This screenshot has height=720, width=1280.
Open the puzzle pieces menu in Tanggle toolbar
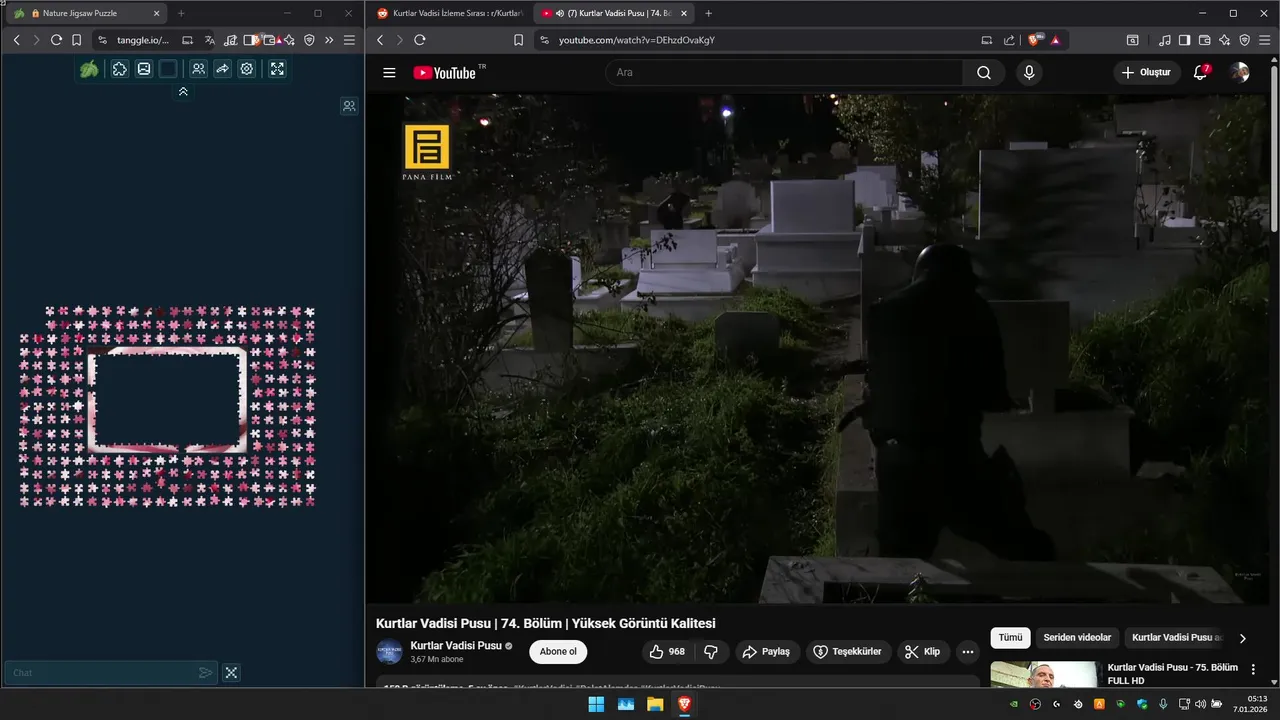[x=119, y=69]
